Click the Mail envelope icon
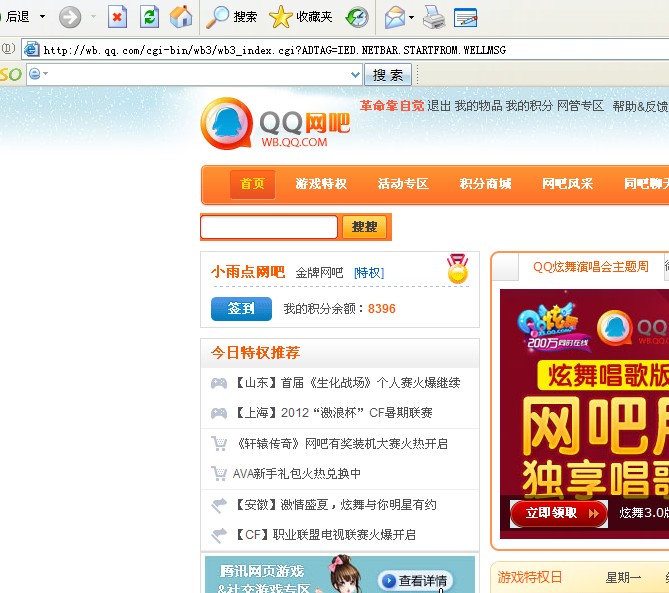Image resolution: width=669 pixels, height=593 pixels. pos(395,17)
